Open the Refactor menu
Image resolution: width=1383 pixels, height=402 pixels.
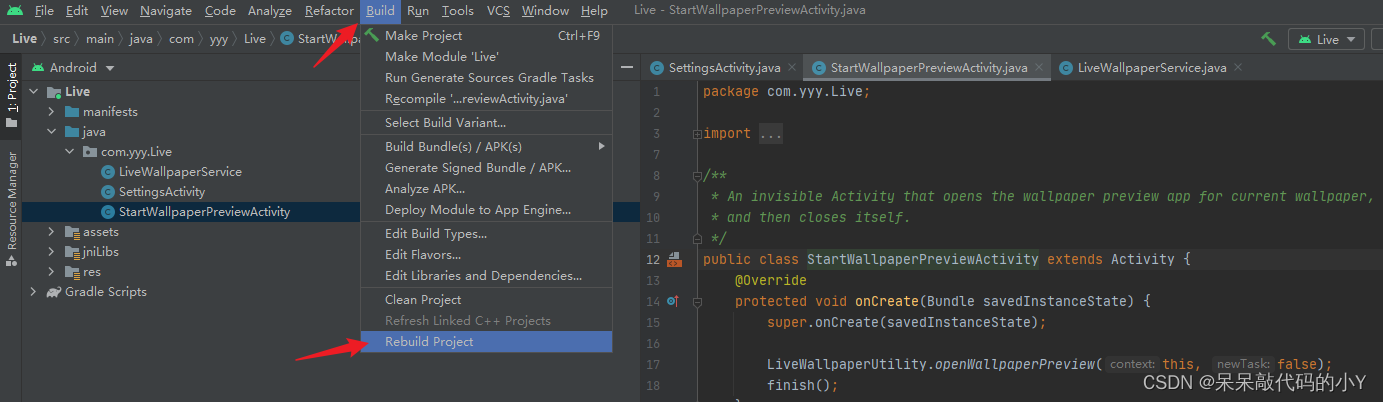(x=328, y=11)
